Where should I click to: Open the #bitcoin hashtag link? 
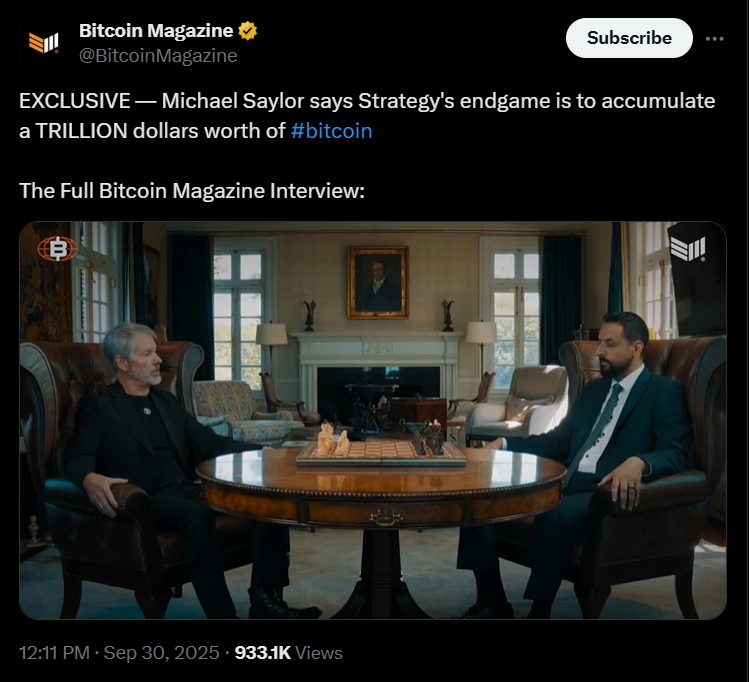331,131
